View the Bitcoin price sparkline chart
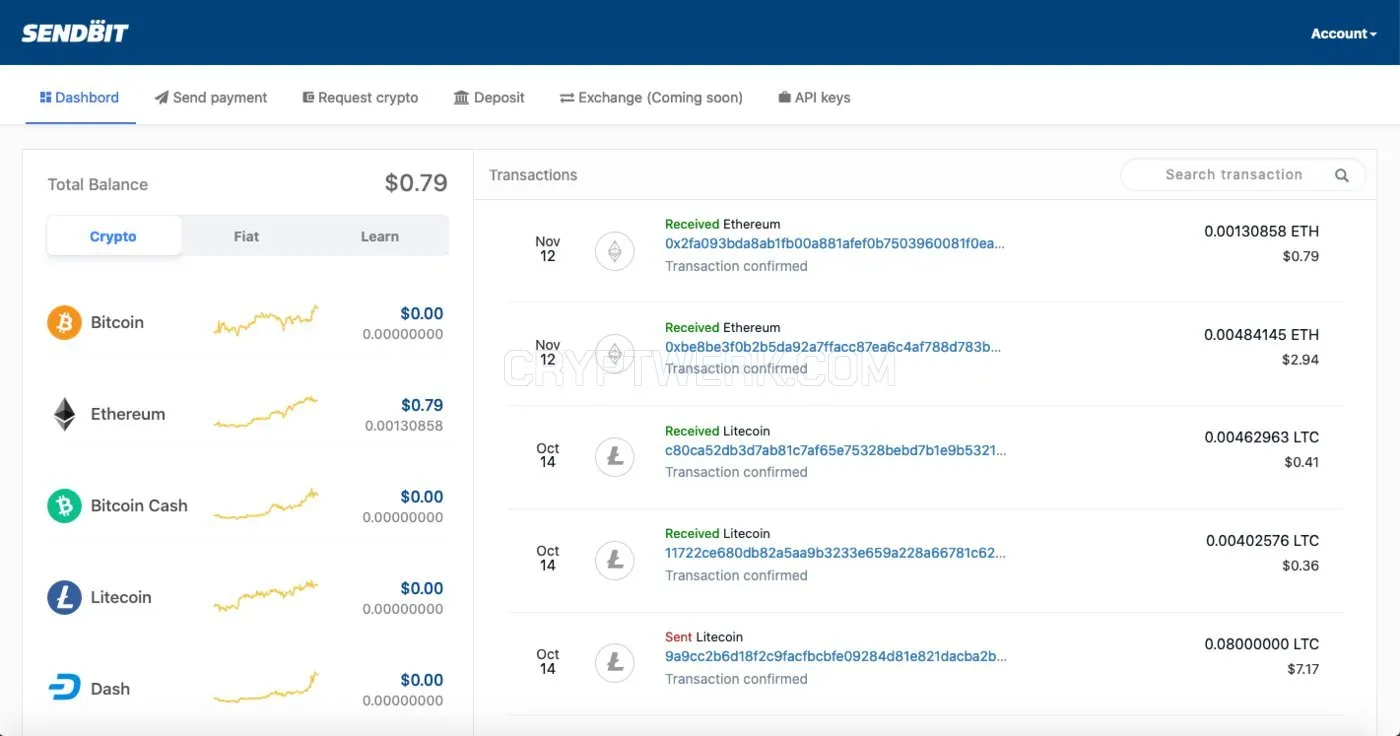 [265, 320]
